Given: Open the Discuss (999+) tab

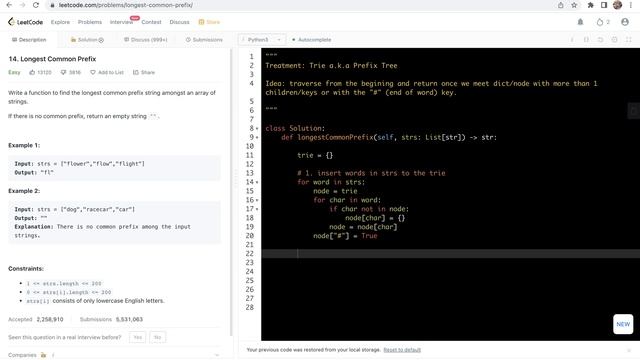Looking at the screenshot, I should pos(146,40).
